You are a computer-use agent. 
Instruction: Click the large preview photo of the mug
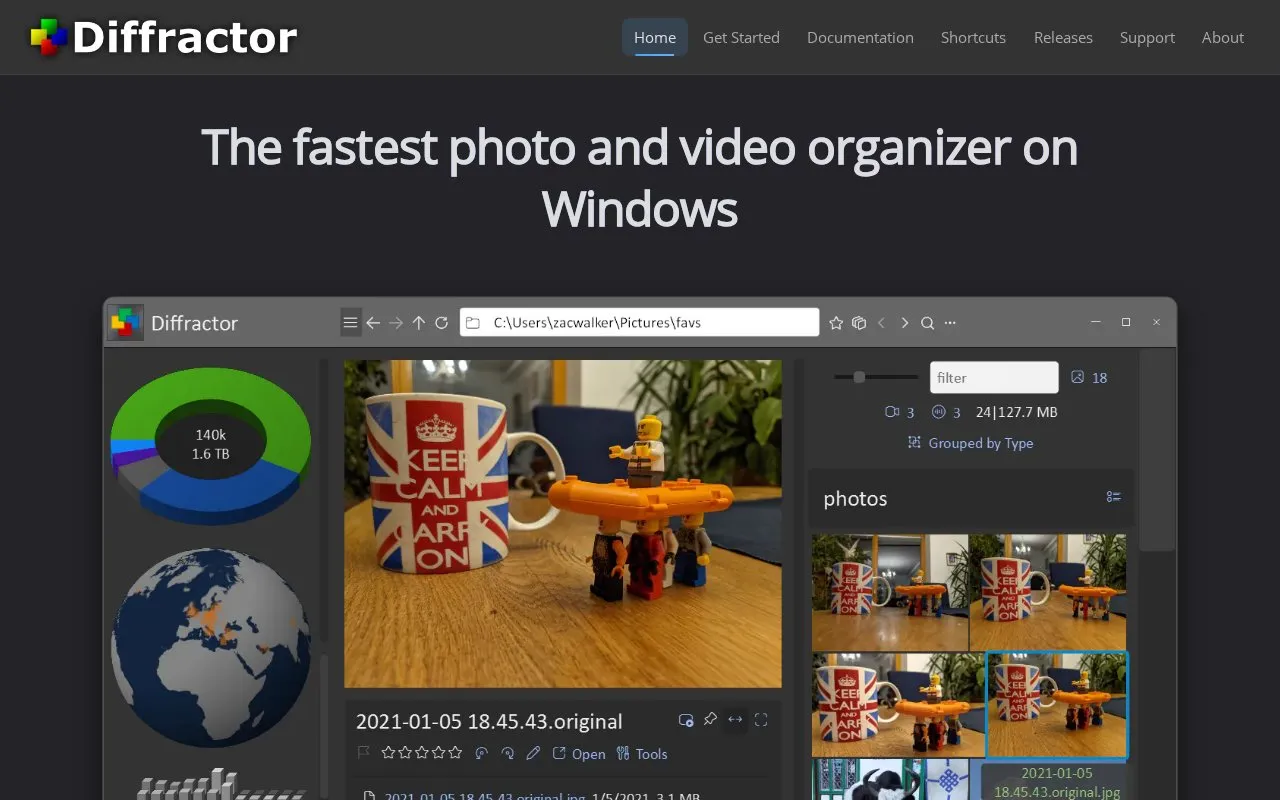(563, 523)
